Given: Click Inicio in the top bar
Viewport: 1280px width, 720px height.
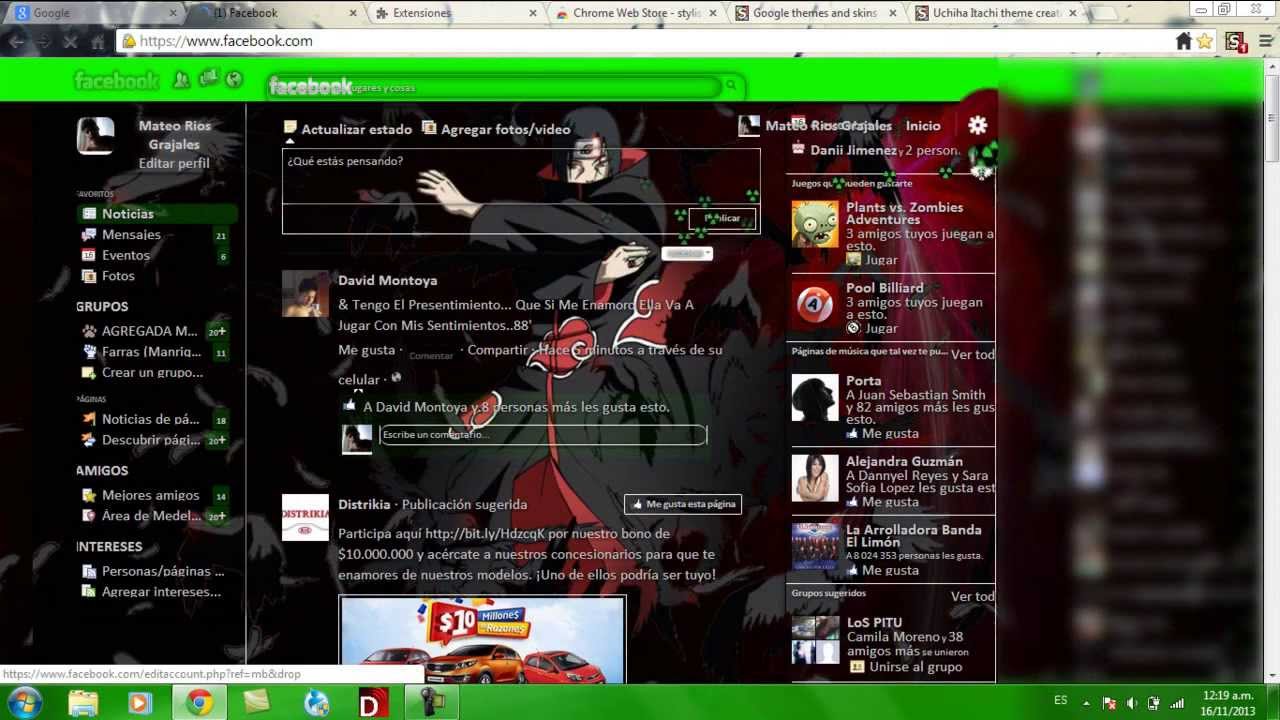Looking at the screenshot, I should coord(923,126).
